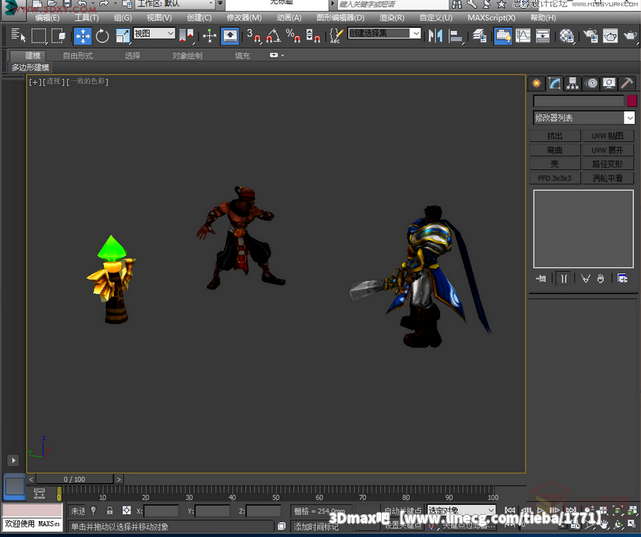
Task: Activate rectangular selection region tool
Action: coord(39,36)
